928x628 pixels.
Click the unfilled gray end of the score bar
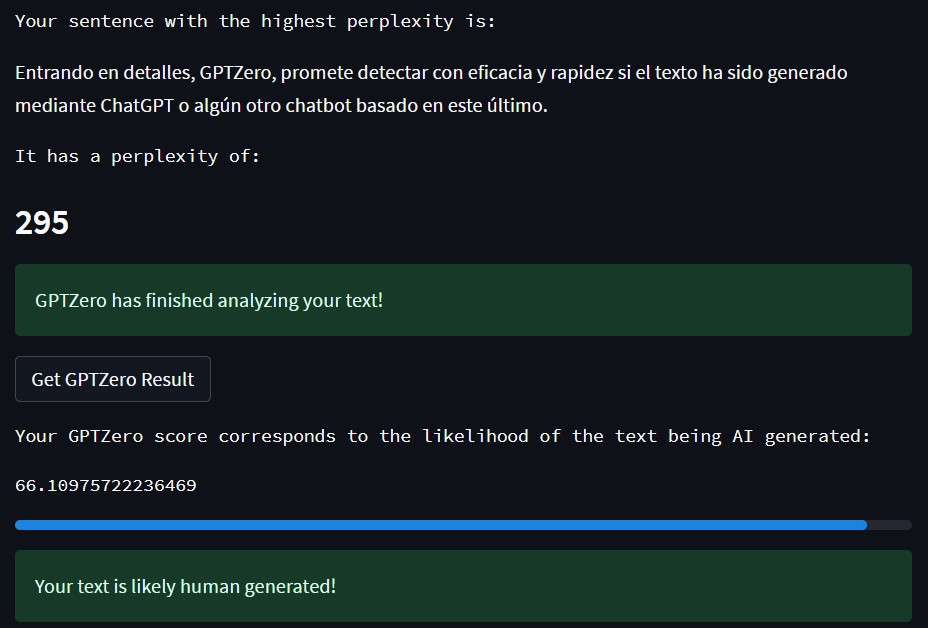[x=890, y=525]
